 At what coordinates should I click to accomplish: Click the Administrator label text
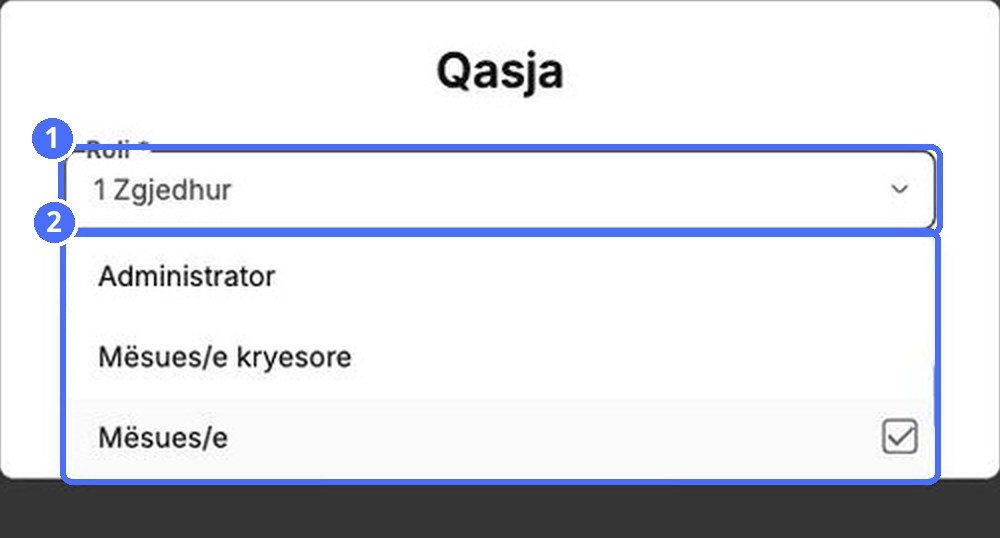tap(187, 277)
